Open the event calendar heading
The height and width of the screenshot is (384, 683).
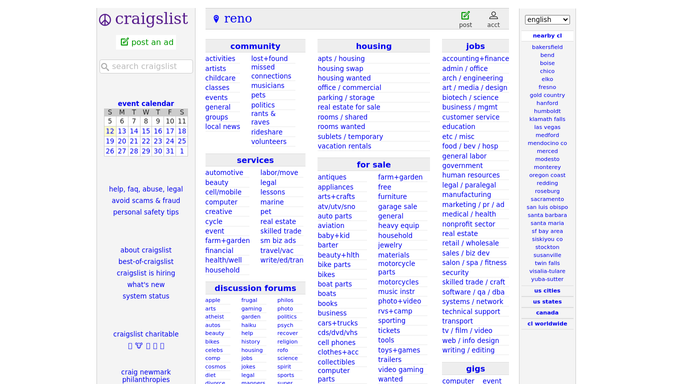coord(146,104)
